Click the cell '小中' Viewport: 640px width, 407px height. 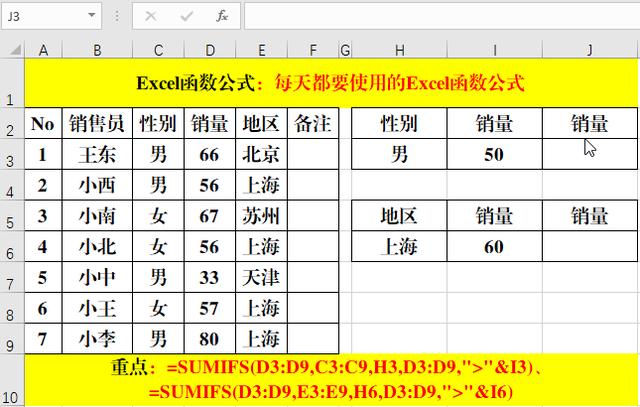coord(97,278)
